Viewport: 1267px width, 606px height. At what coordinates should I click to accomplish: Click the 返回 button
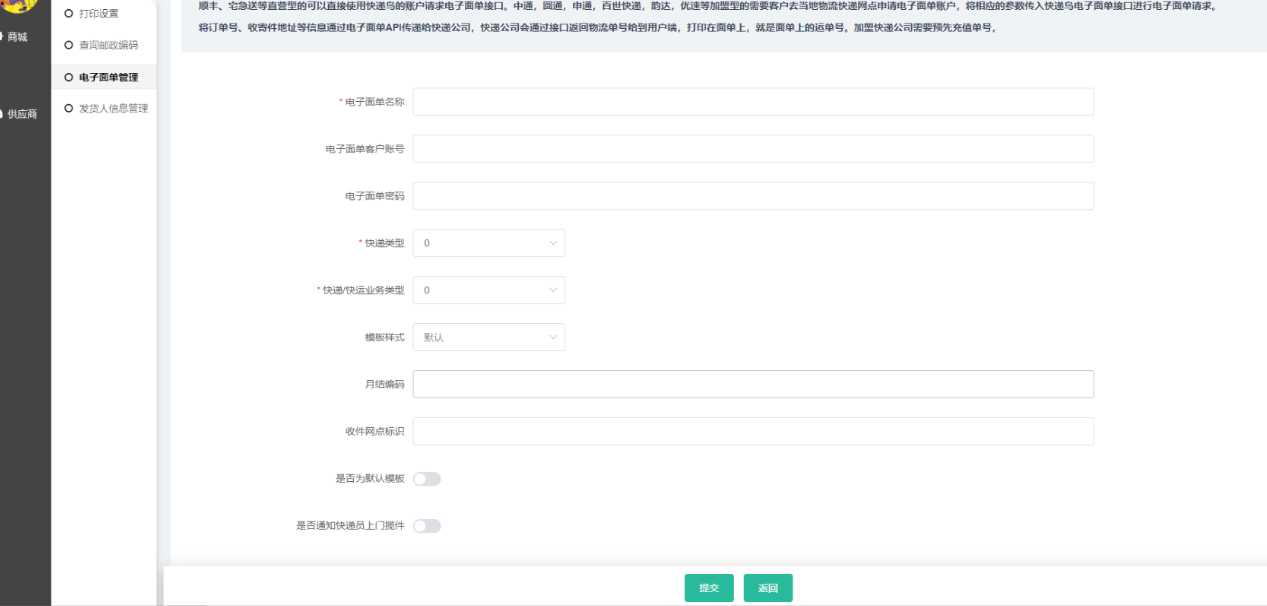768,588
